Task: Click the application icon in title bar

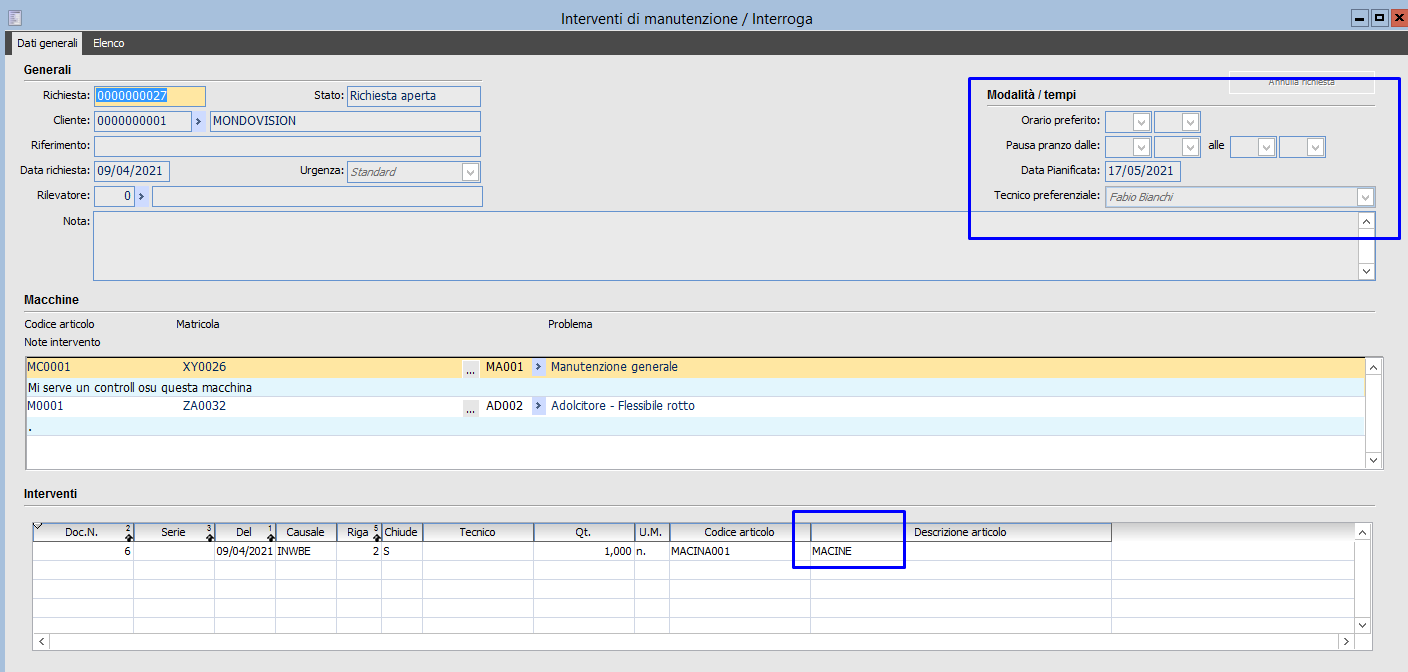Action: click(14, 17)
